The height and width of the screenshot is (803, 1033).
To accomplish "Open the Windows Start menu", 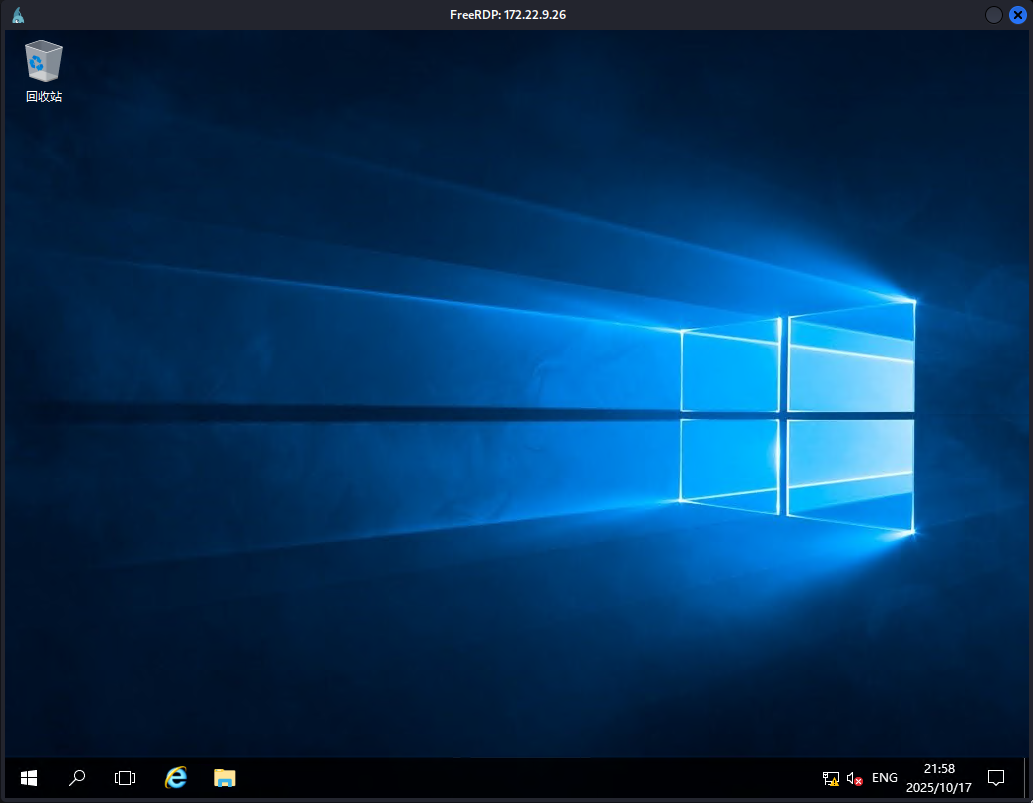I will tap(29, 778).
